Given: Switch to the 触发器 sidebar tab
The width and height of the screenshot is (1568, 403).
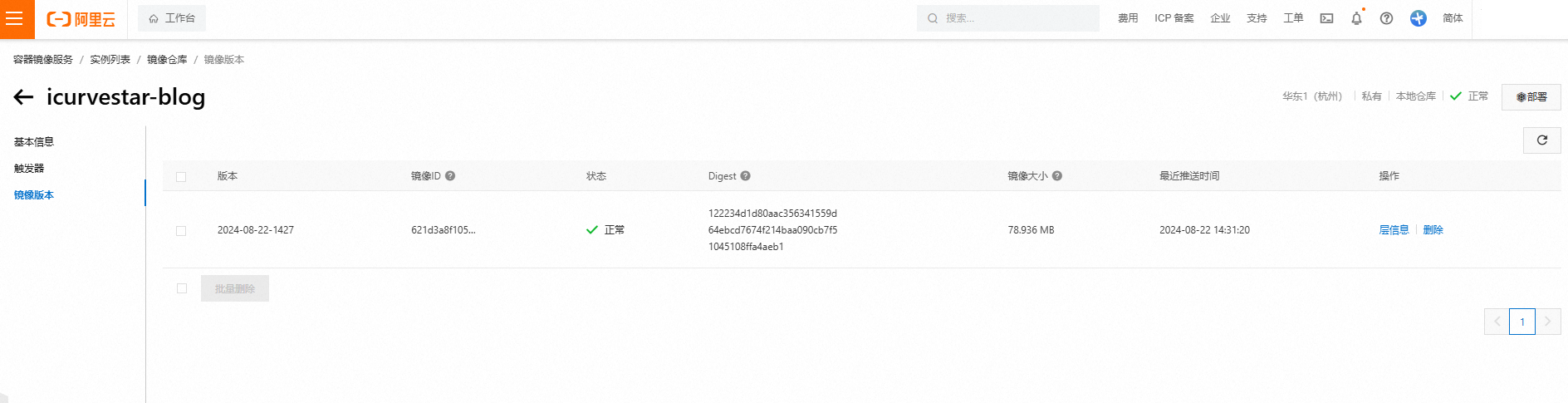Looking at the screenshot, I should point(29,169).
